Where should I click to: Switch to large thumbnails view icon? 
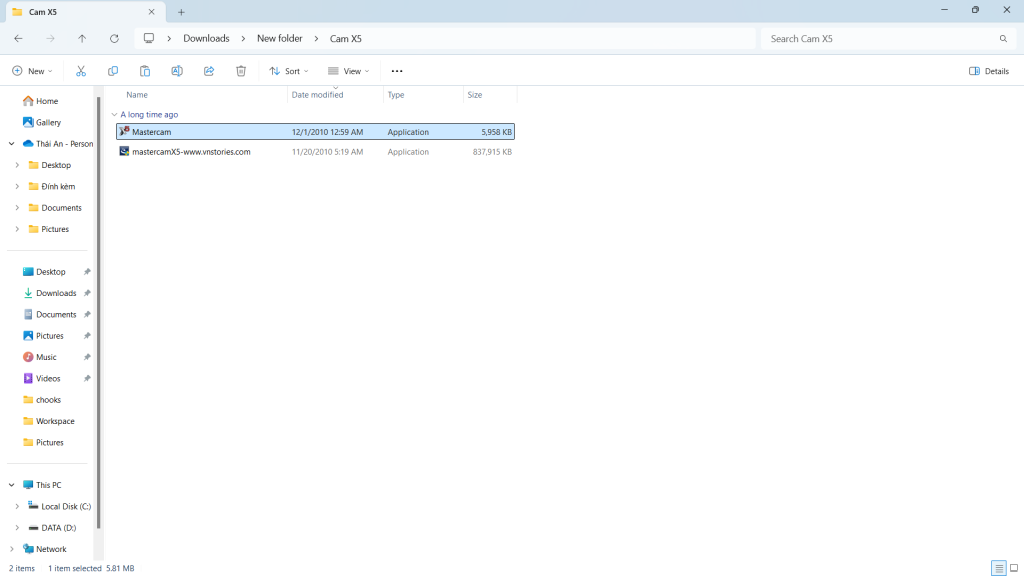(1014, 568)
